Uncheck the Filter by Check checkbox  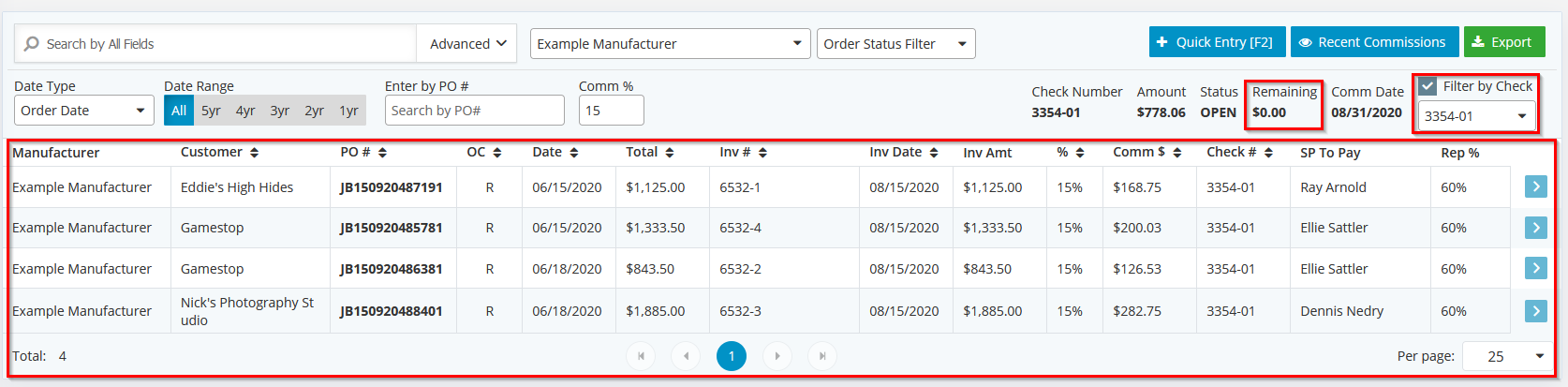point(1427,86)
